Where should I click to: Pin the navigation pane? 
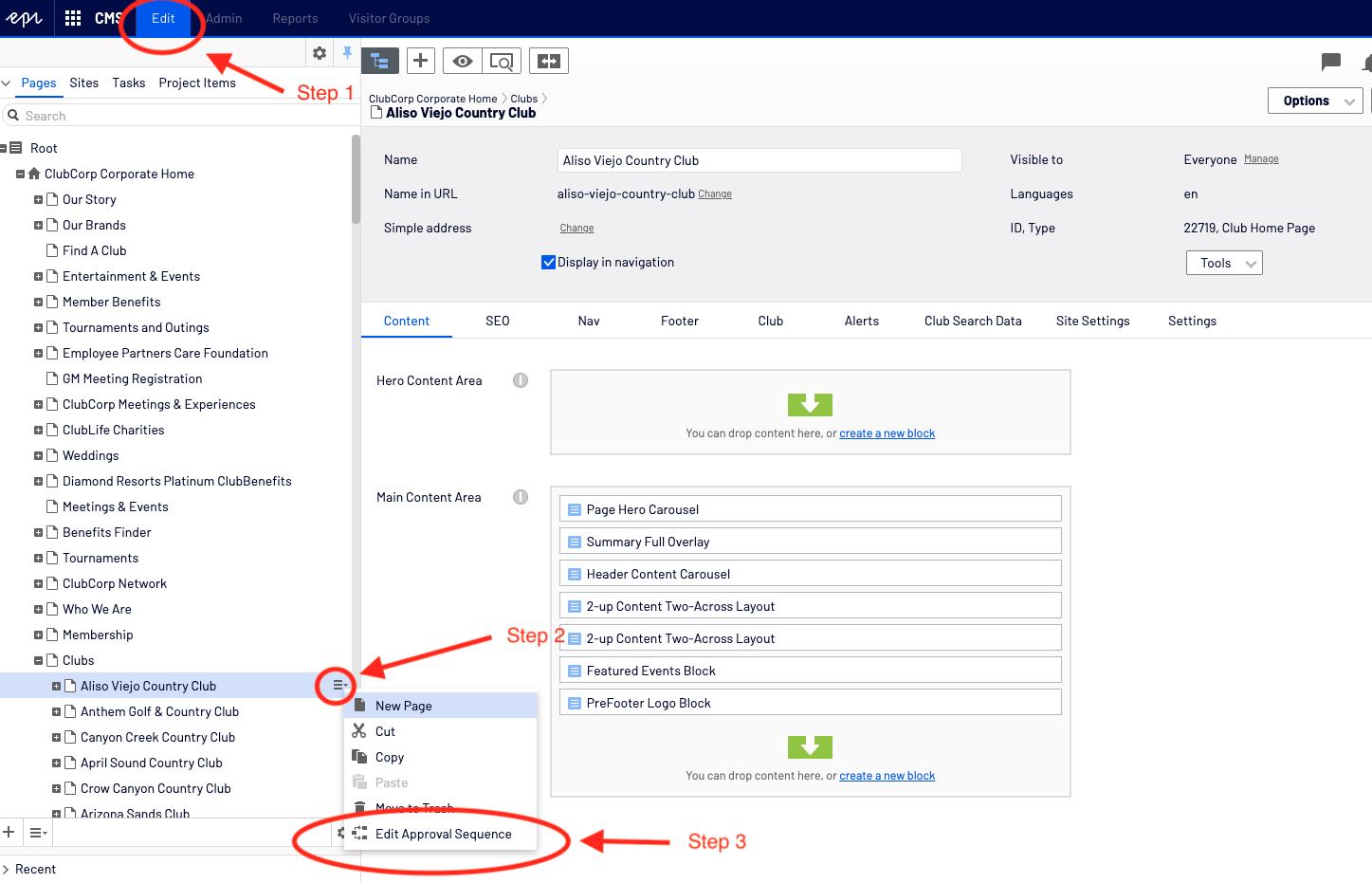click(347, 53)
